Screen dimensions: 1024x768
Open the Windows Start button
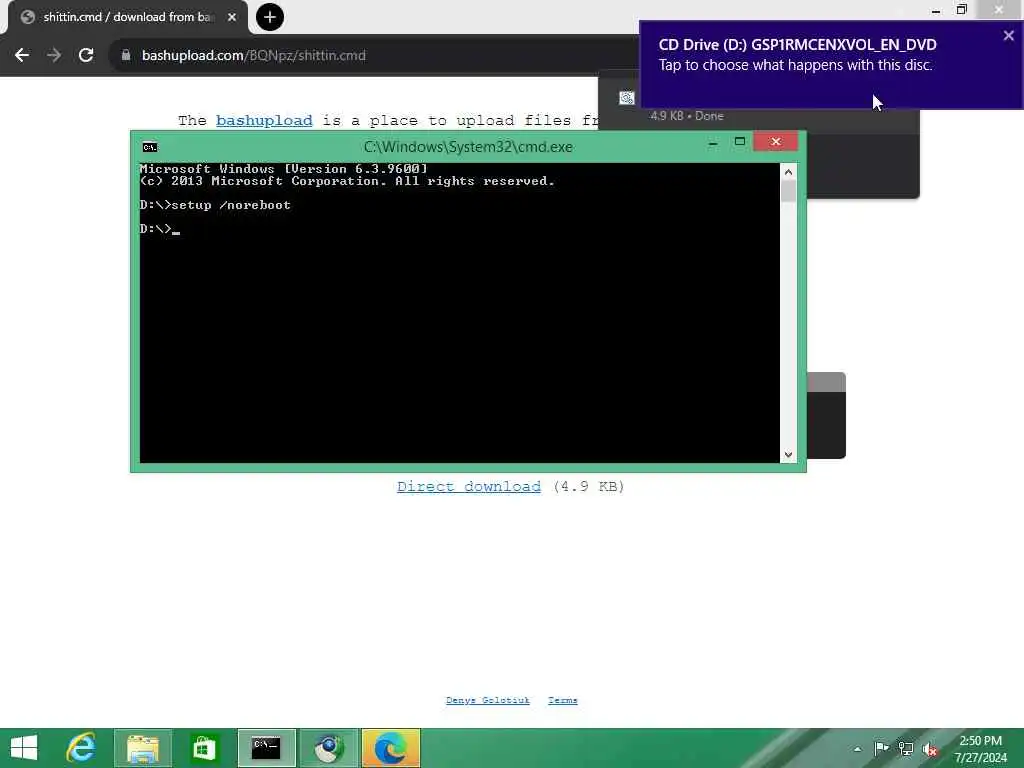click(24, 748)
